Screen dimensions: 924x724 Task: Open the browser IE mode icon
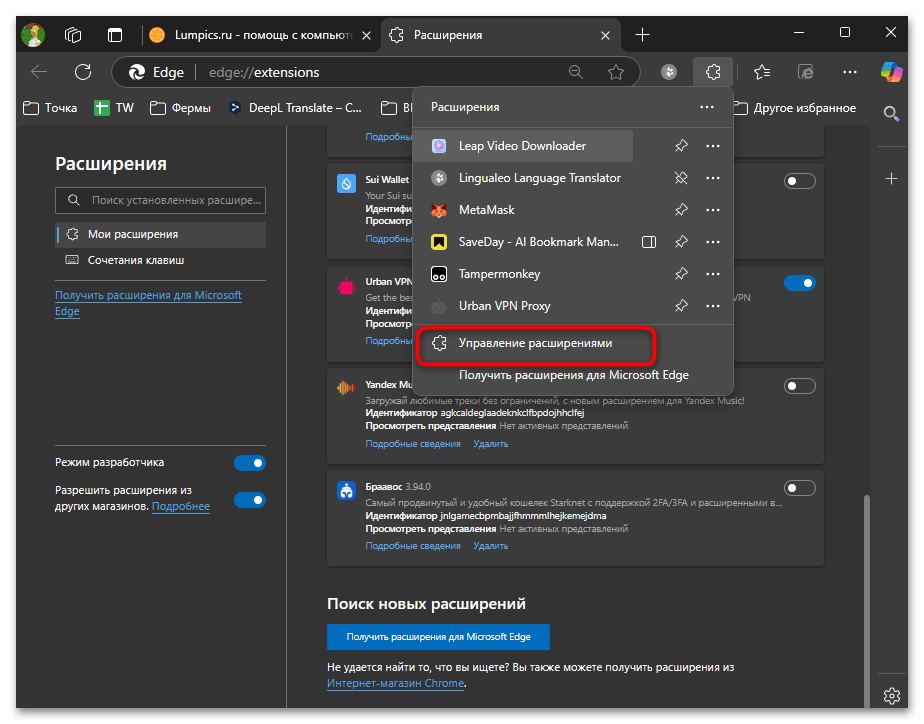point(806,72)
